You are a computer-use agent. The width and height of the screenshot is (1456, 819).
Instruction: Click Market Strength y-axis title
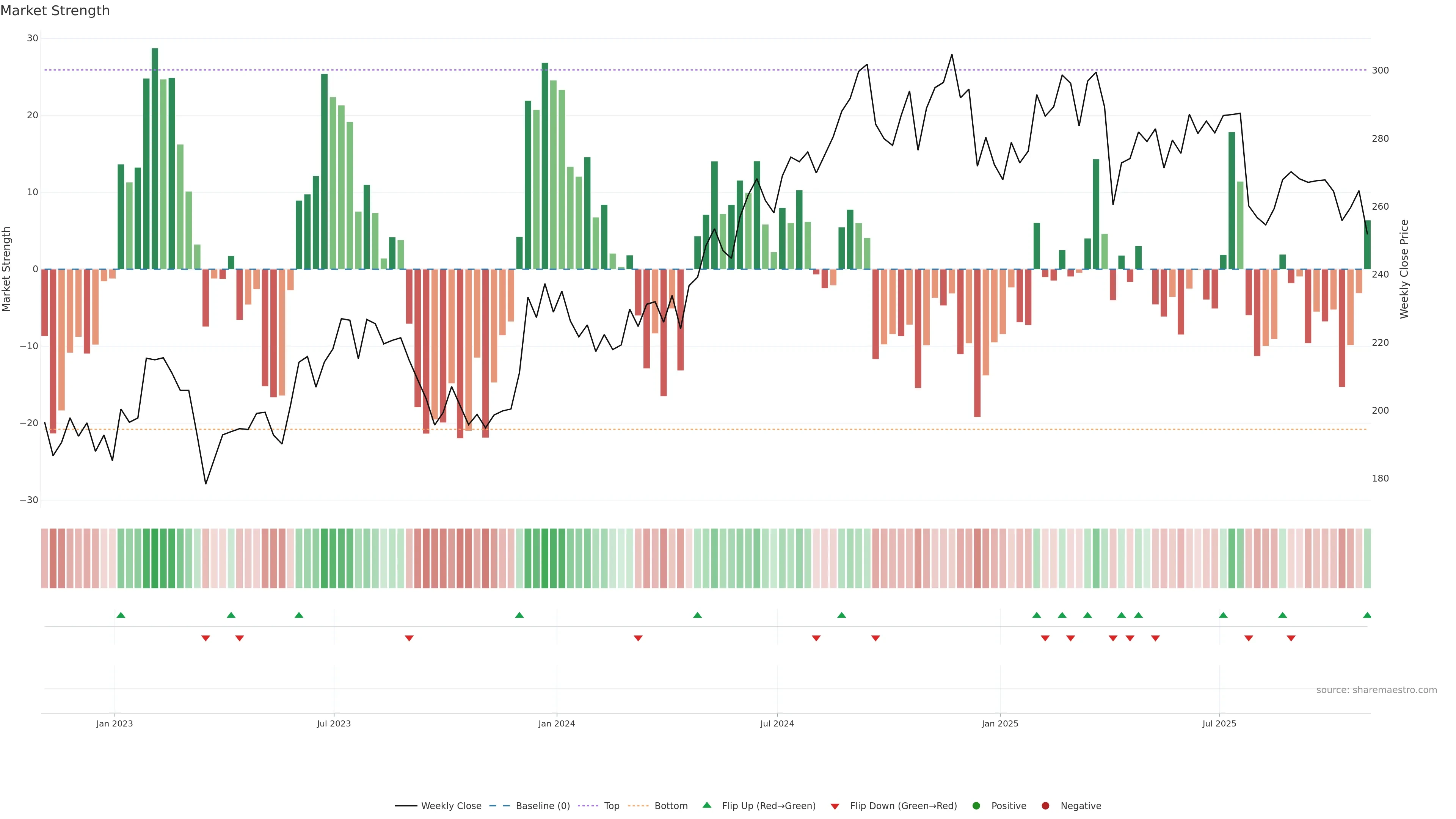click(x=7, y=269)
